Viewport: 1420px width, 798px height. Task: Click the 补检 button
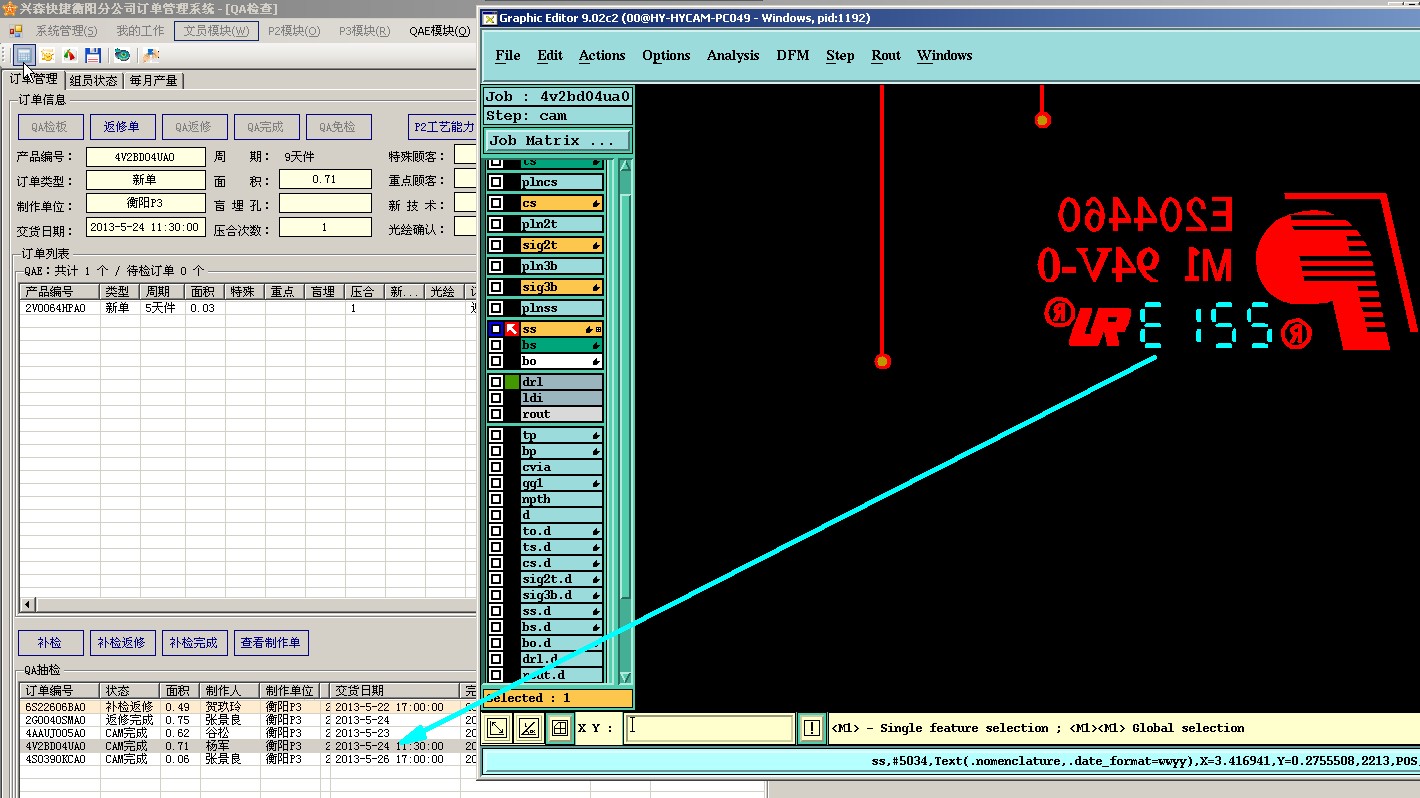click(50, 643)
